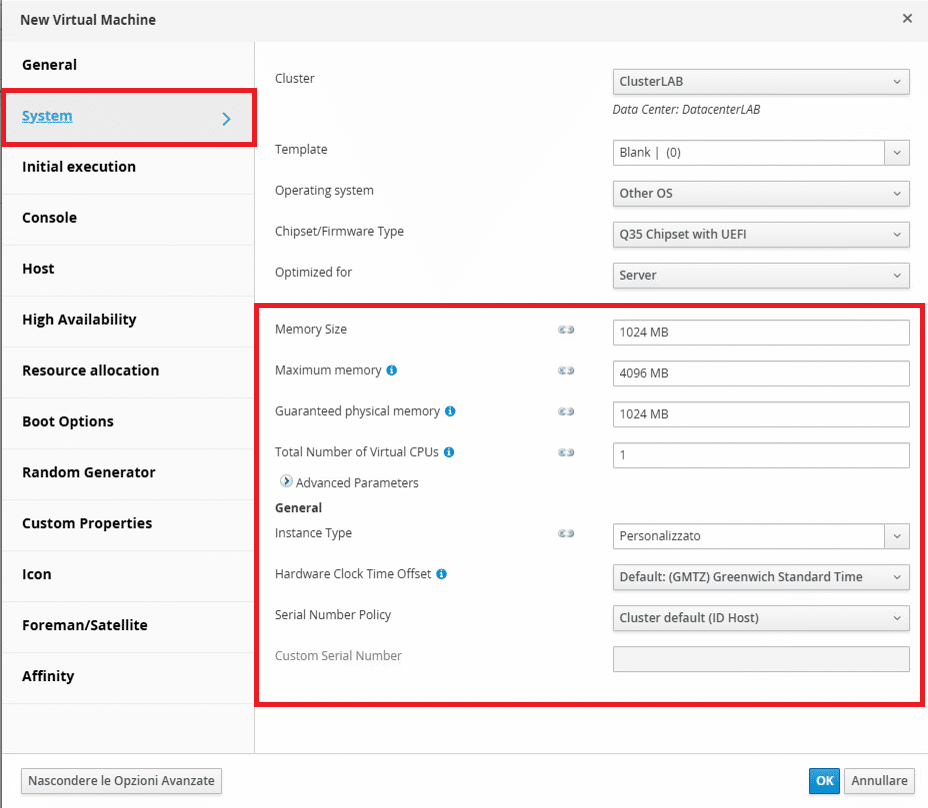Viewport: 928px width, 808px height.
Task: Confirm with the OK button
Action: pyautogui.click(x=824, y=781)
